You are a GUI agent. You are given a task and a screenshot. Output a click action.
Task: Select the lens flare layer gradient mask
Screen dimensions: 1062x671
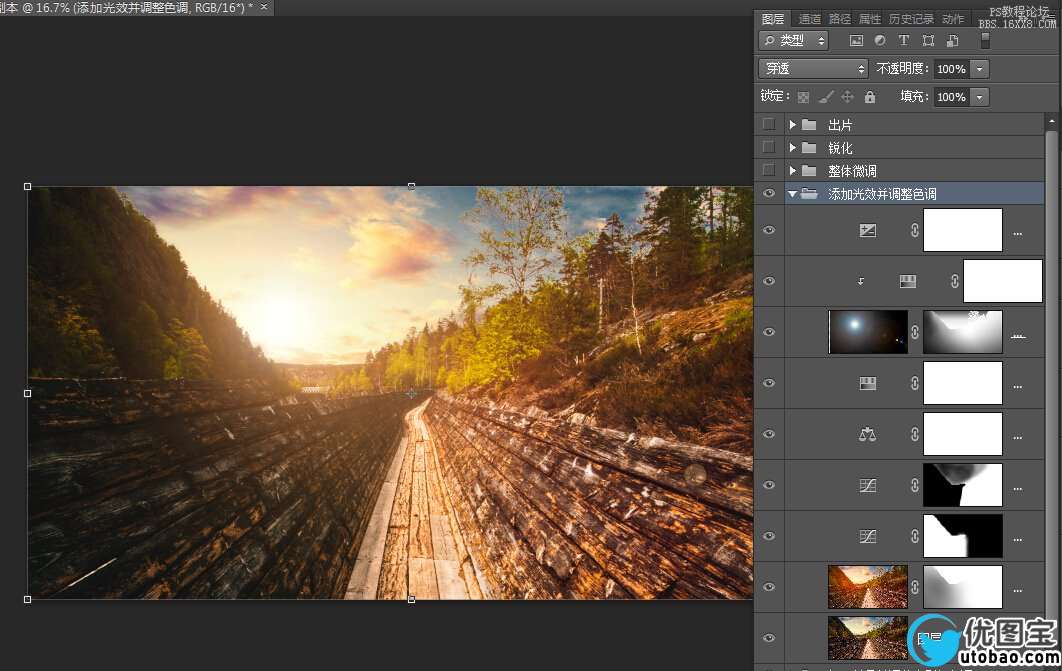click(962, 332)
